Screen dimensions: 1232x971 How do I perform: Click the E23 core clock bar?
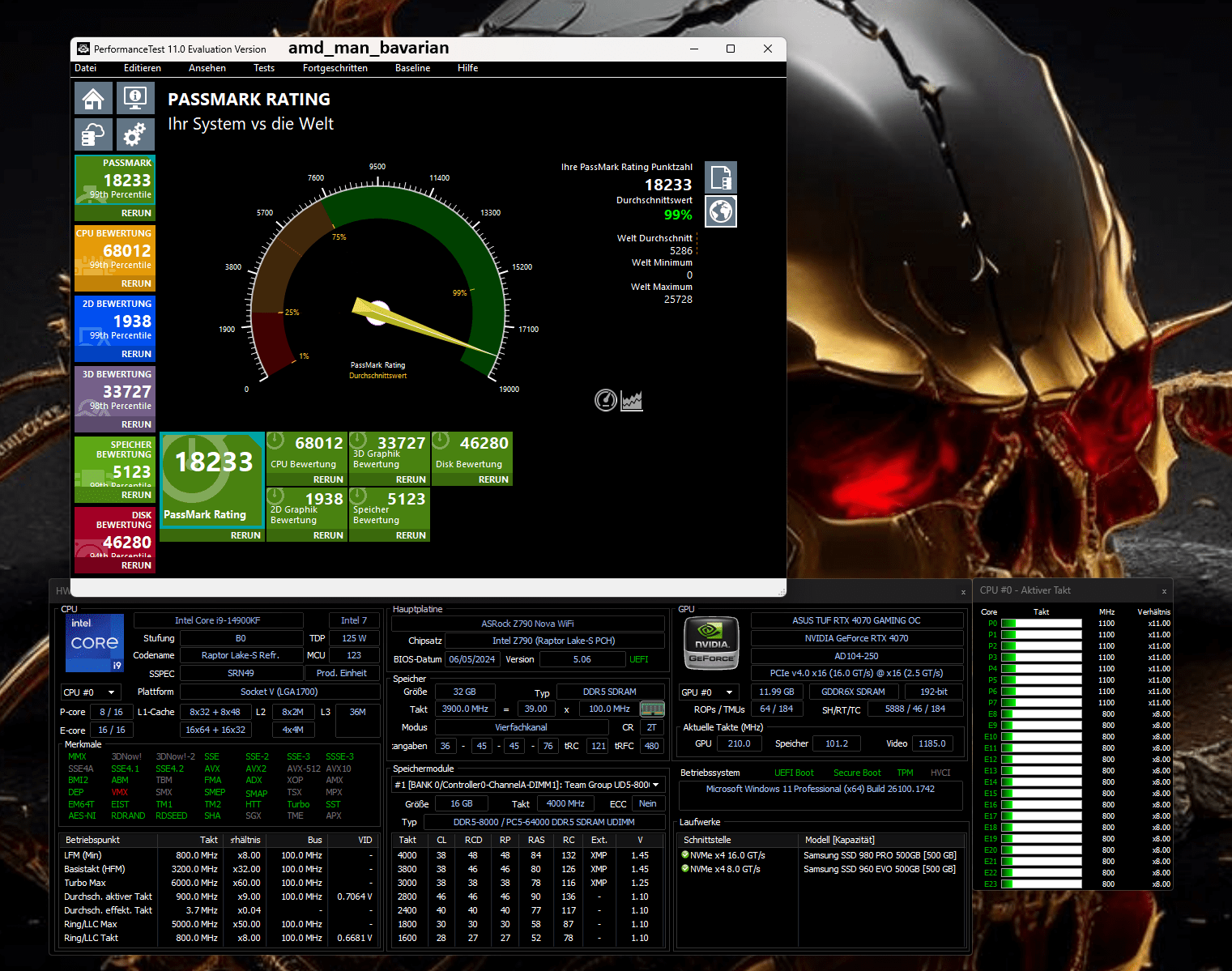[1042, 884]
